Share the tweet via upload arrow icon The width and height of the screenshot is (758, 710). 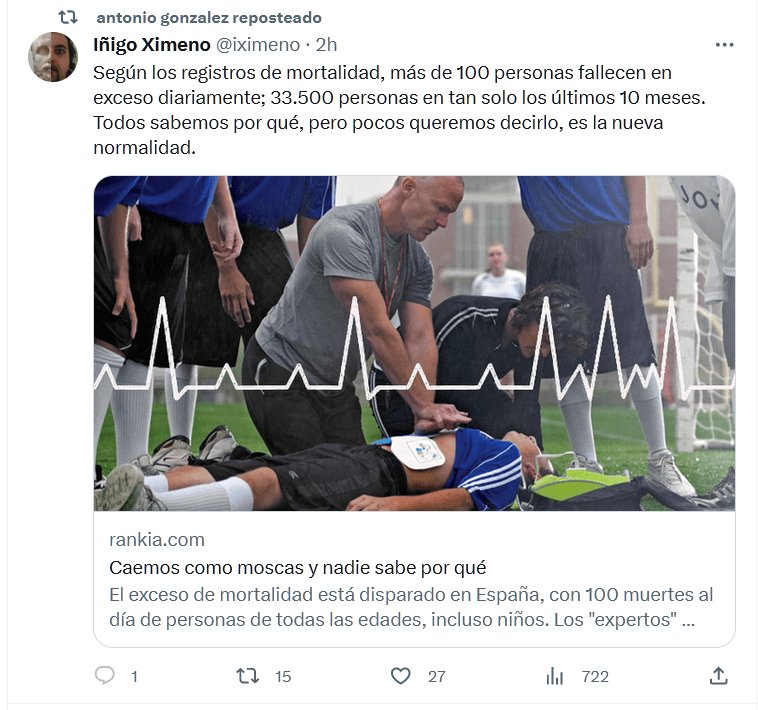click(718, 676)
